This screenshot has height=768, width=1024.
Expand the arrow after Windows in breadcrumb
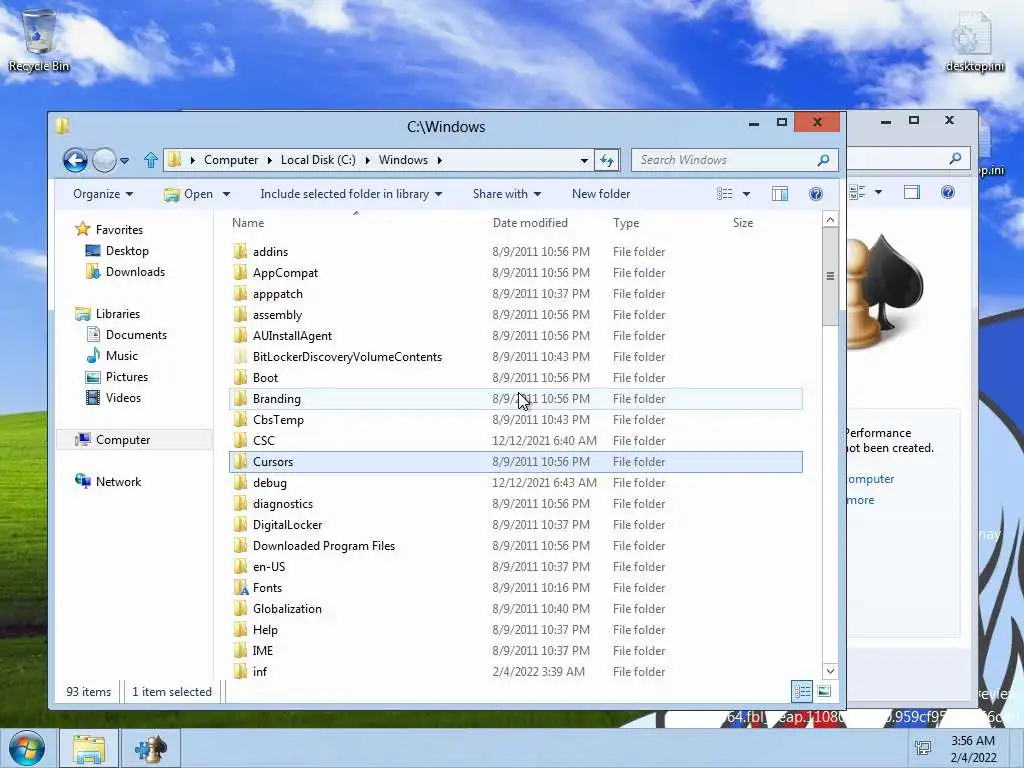pyautogui.click(x=440, y=160)
